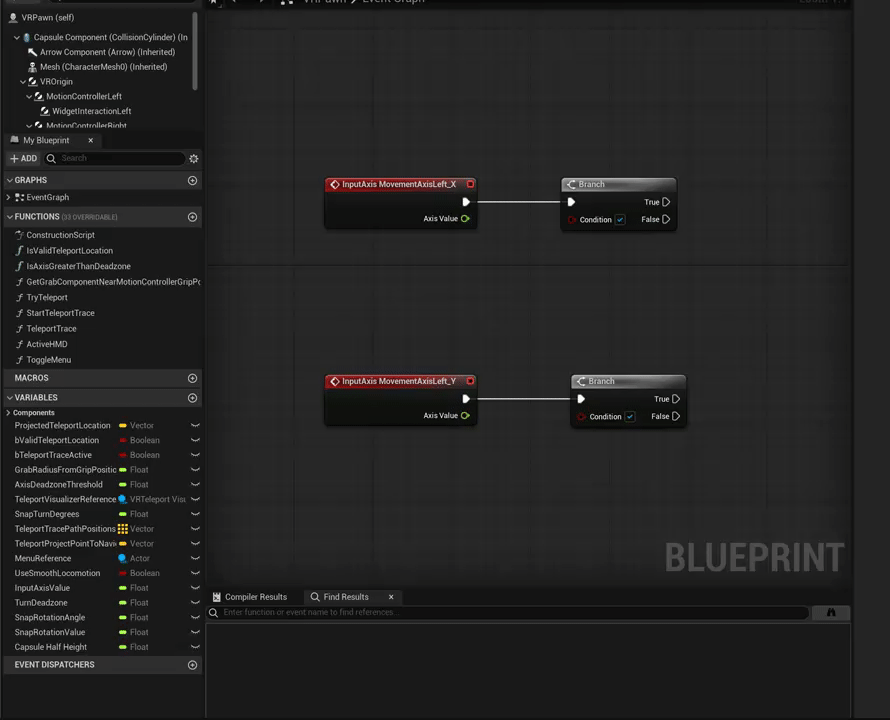Toggle visibility eye for bValidTeleportLocation variable
The height and width of the screenshot is (720, 890).
[x=195, y=440]
